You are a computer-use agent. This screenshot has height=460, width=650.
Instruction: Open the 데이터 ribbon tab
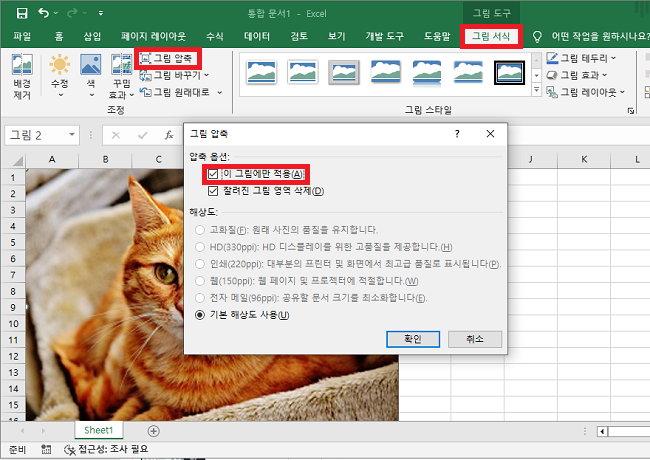257,36
